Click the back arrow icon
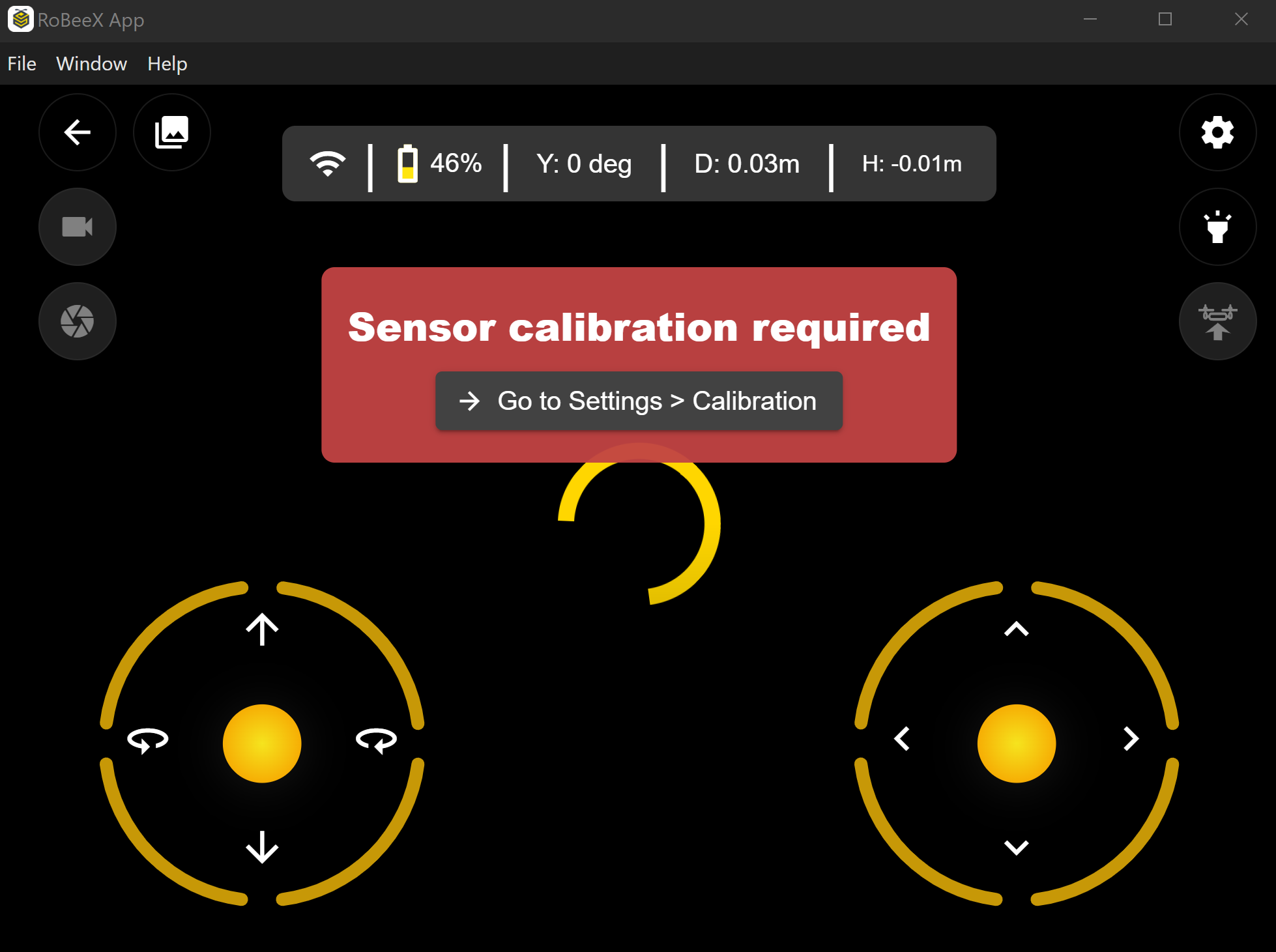The width and height of the screenshot is (1276, 952). (x=77, y=132)
